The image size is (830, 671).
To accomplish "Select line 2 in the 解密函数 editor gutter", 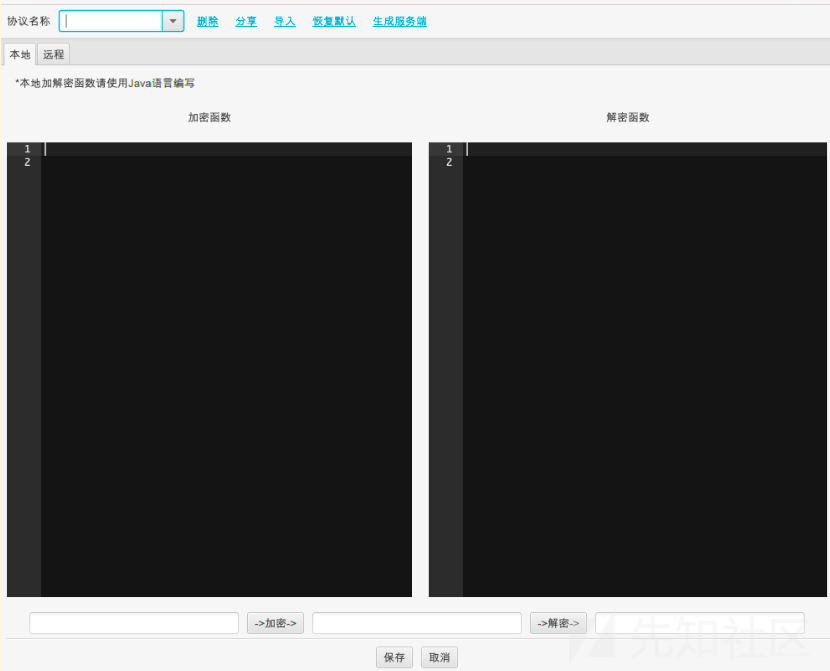I will pyautogui.click(x=449, y=162).
